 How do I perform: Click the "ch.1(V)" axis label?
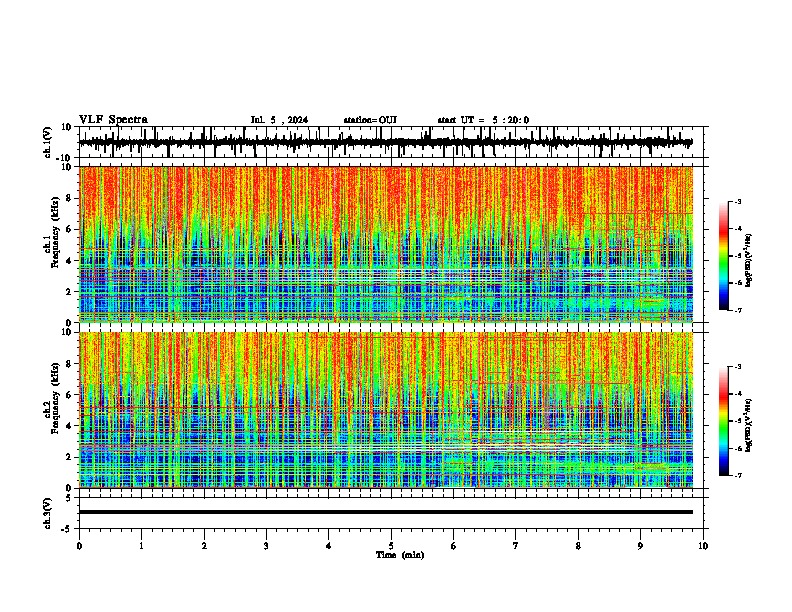pyautogui.click(x=48, y=142)
